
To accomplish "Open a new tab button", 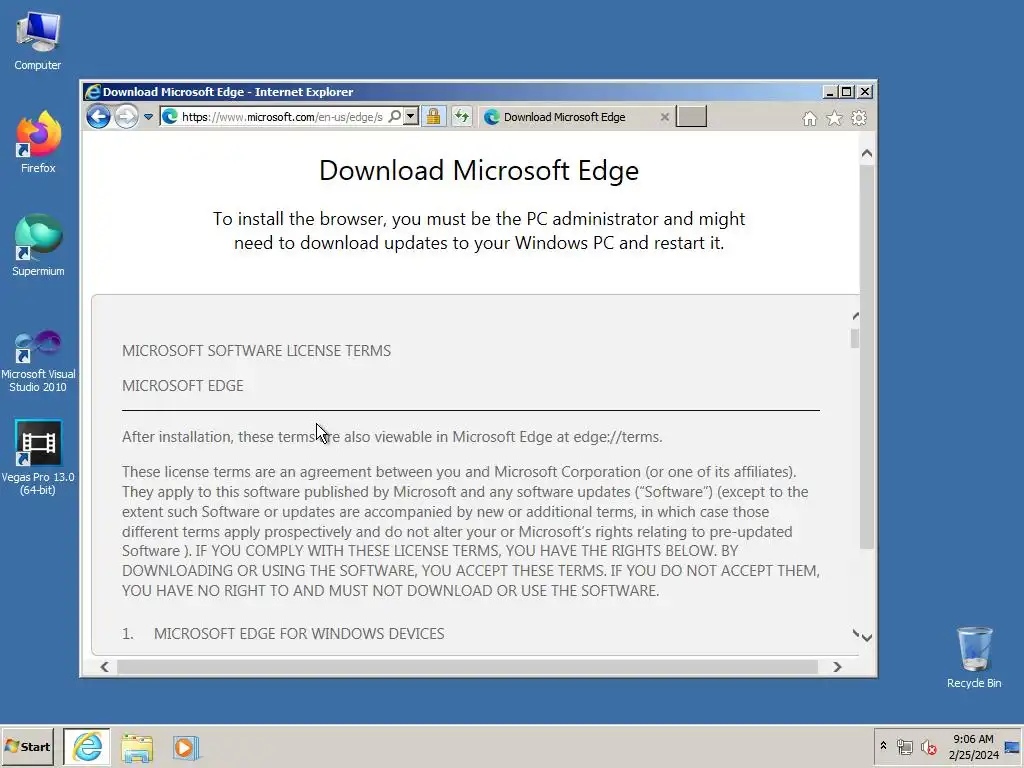I will [x=691, y=116].
